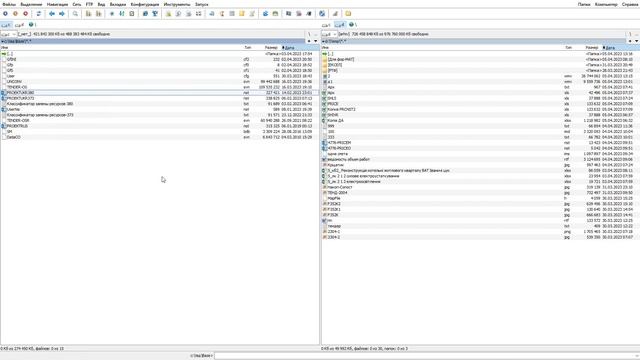Open the Вкладки menu

[118, 4]
